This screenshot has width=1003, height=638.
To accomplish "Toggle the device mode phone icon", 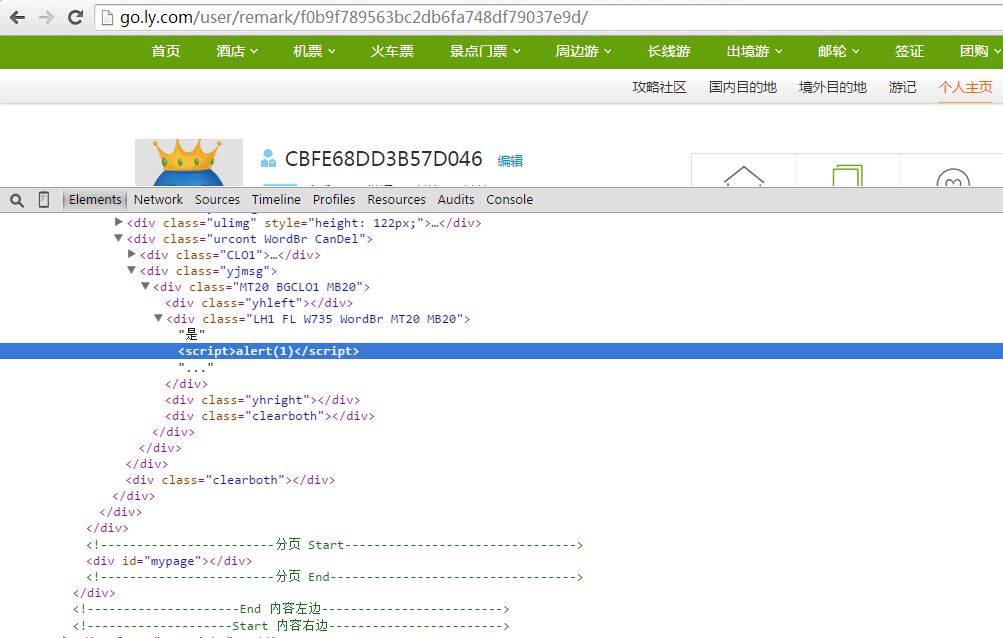I will coord(43,200).
